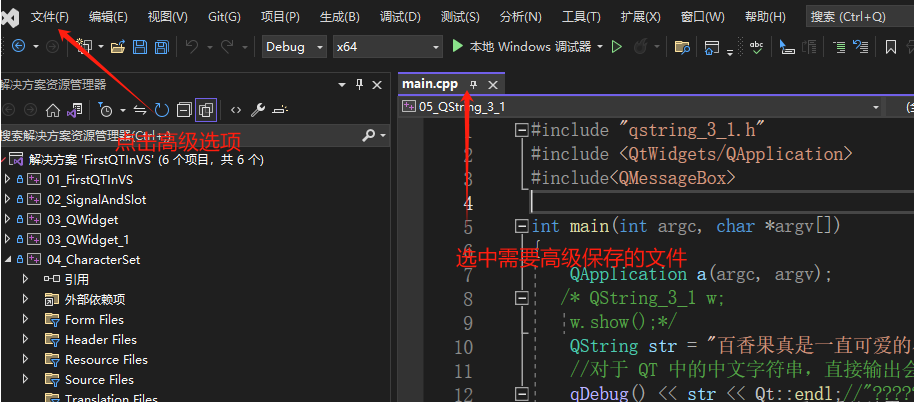Select the Form Files folder
This screenshot has height=402, width=914.
94,319
